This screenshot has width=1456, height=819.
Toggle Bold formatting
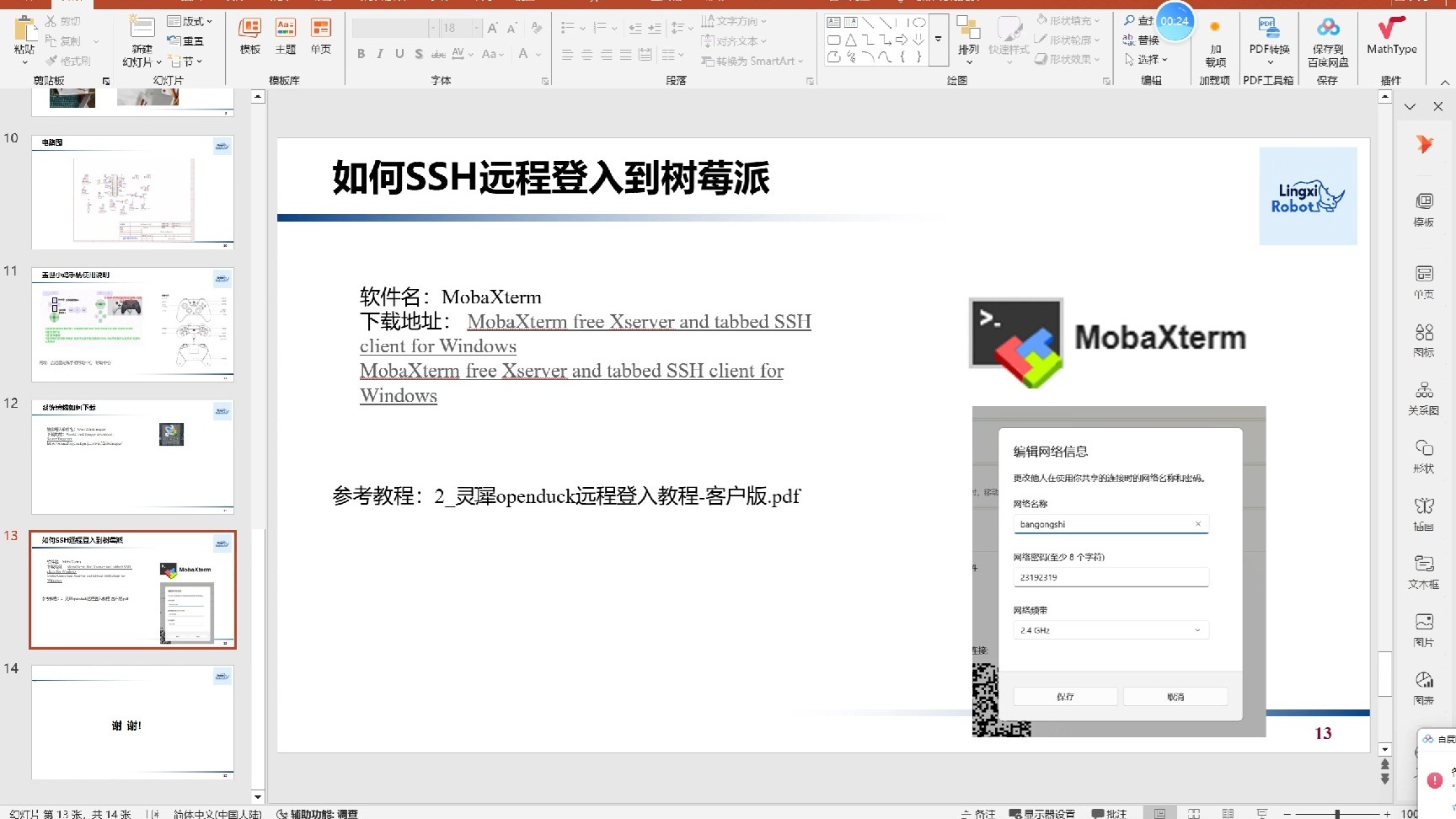361,54
